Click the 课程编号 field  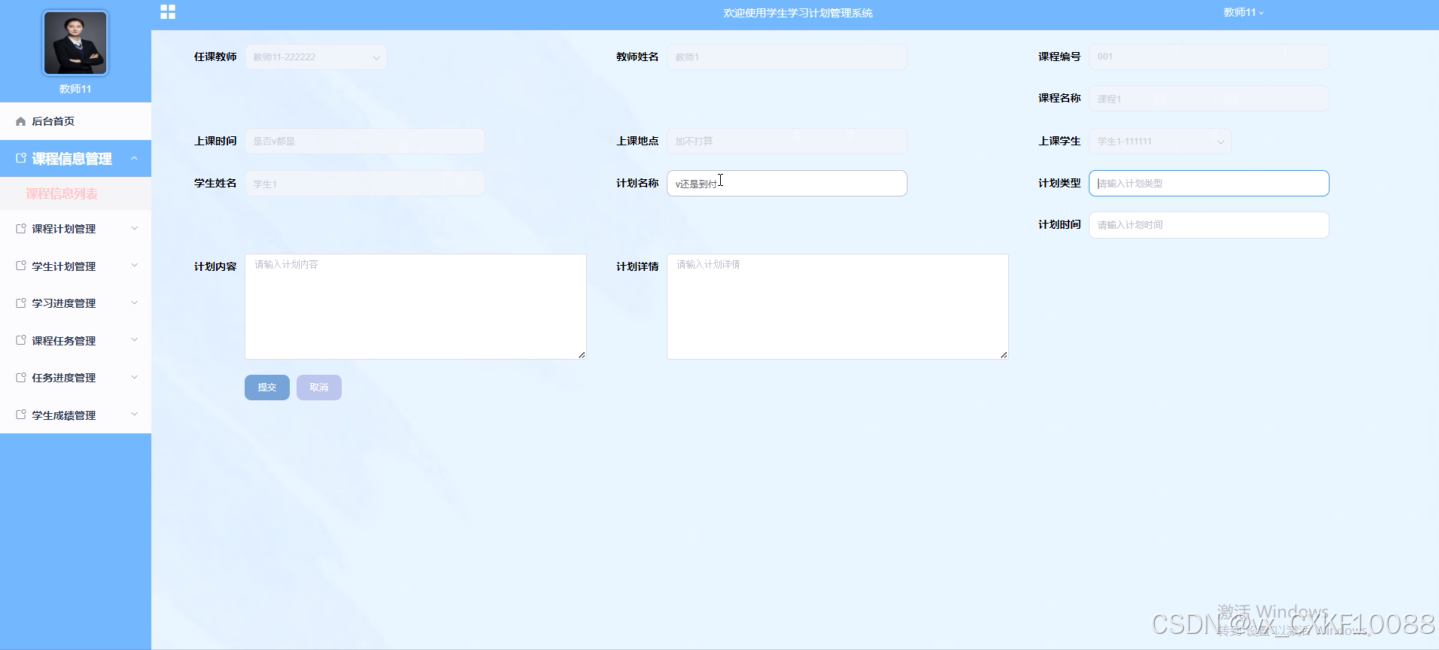tap(1209, 57)
